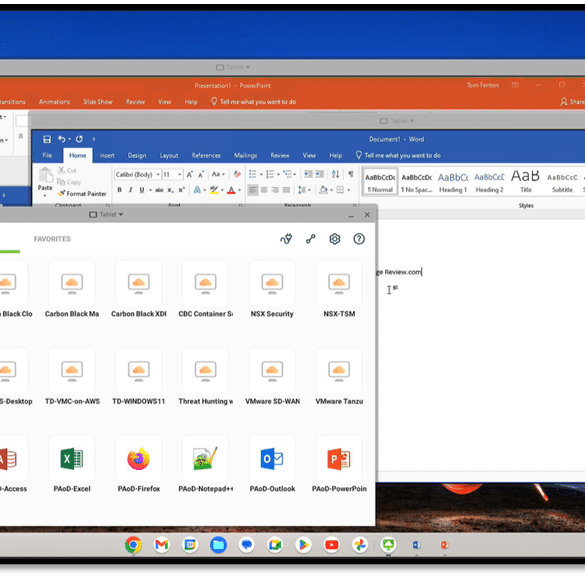This screenshot has width=585, height=577.
Task: Toggle Show/Hide paragraph marks
Action: click(351, 174)
